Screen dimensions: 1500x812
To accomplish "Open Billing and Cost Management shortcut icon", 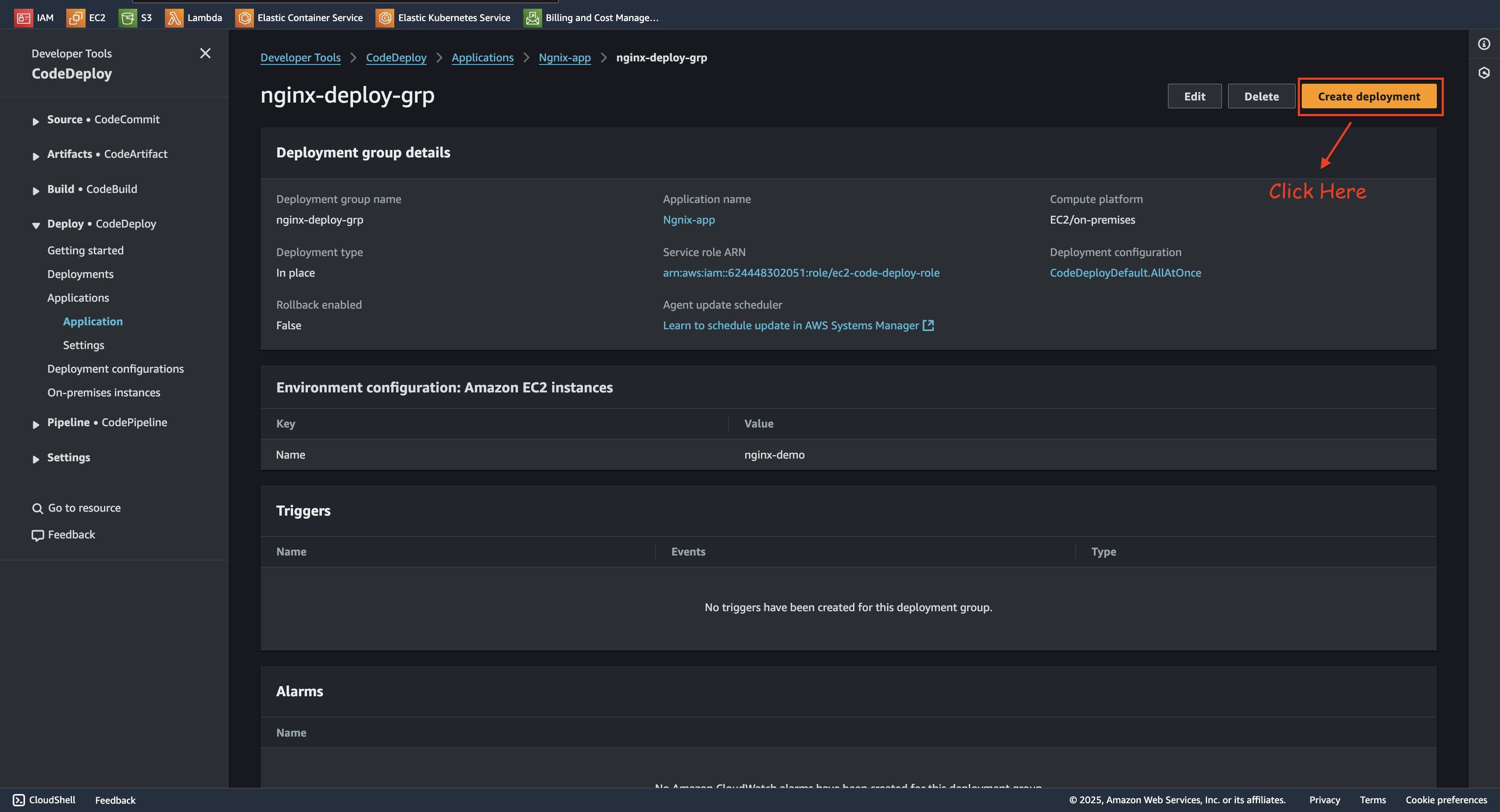I will coord(532,18).
